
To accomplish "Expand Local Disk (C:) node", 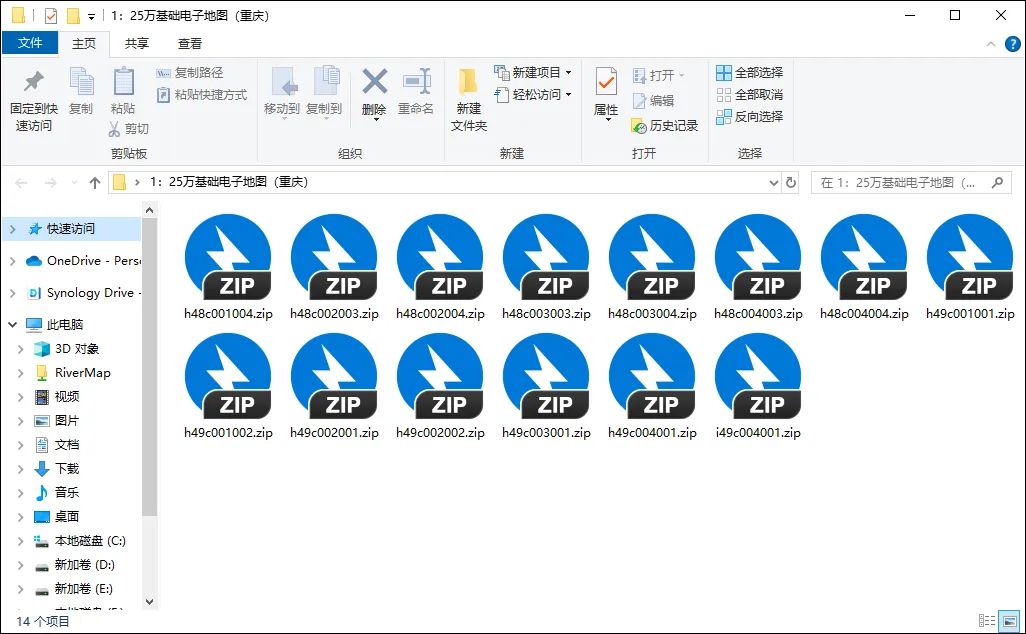I will tap(20, 541).
